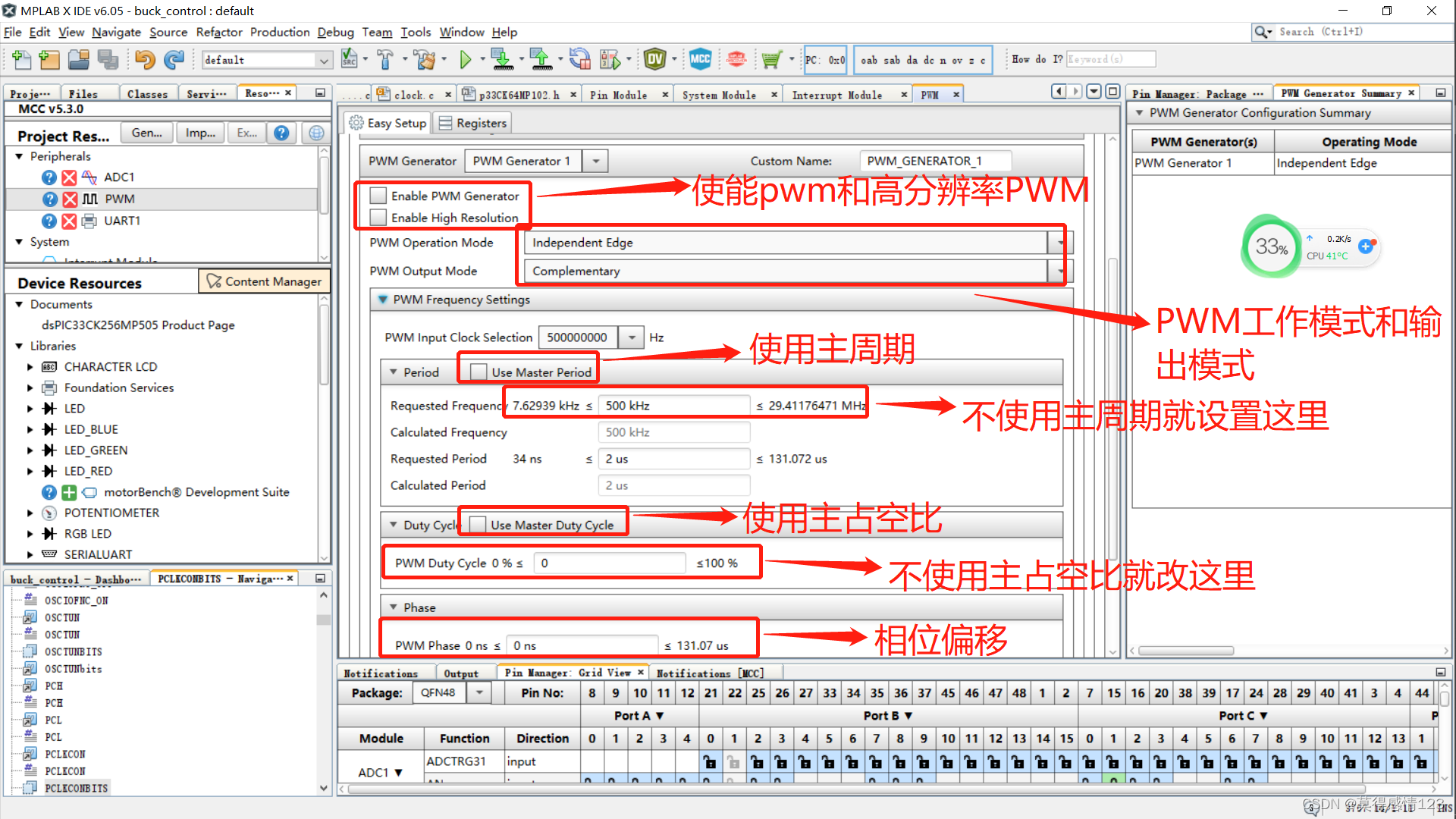
Task: Collapse the PWM Frequency Settings section
Action: (383, 300)
